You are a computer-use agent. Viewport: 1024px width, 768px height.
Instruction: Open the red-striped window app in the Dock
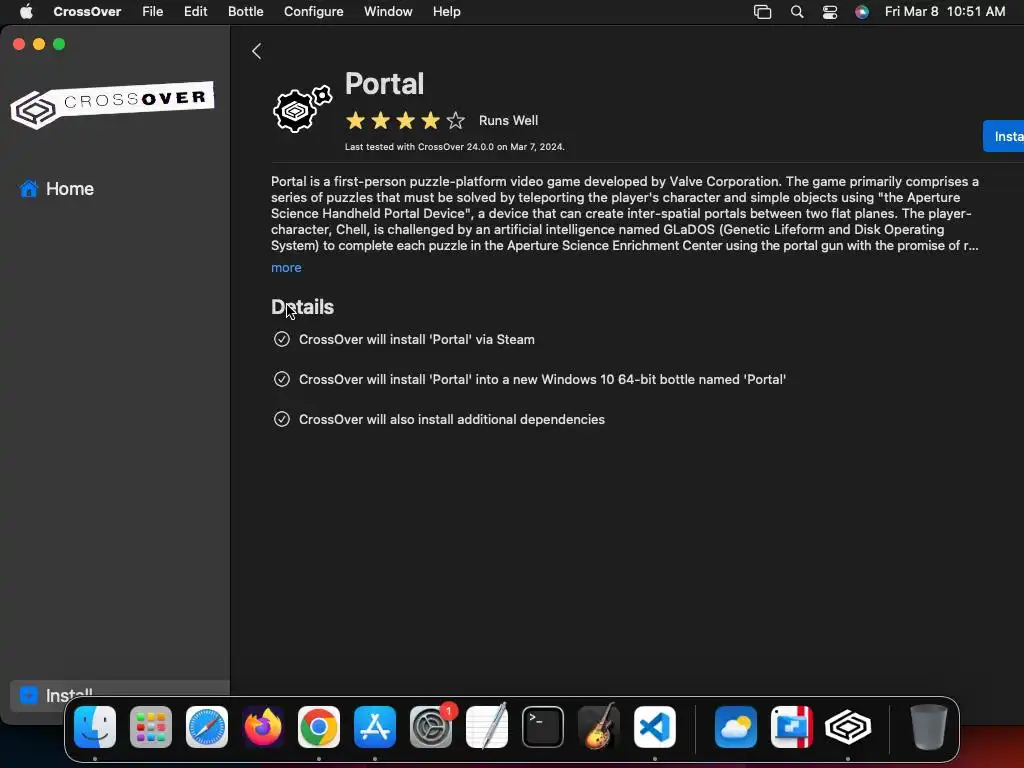[792, 726]
